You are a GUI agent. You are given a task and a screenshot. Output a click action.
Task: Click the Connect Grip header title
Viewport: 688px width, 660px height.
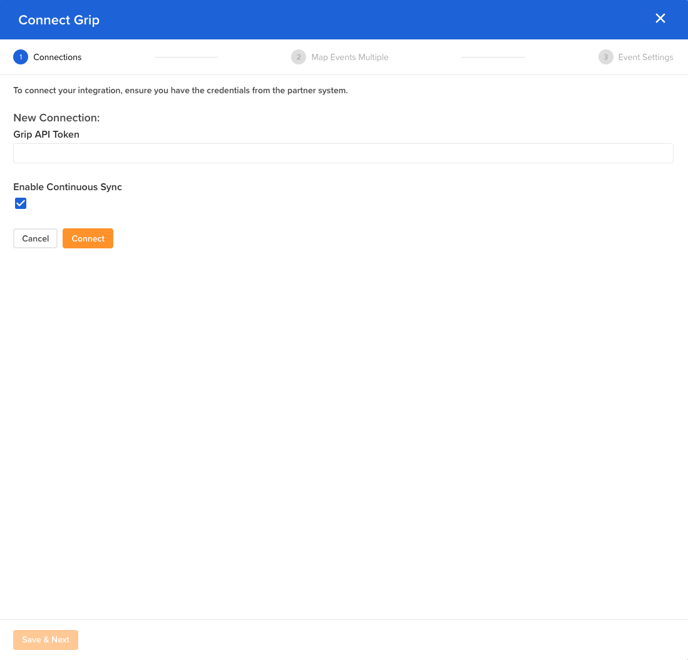click(59, 20)
